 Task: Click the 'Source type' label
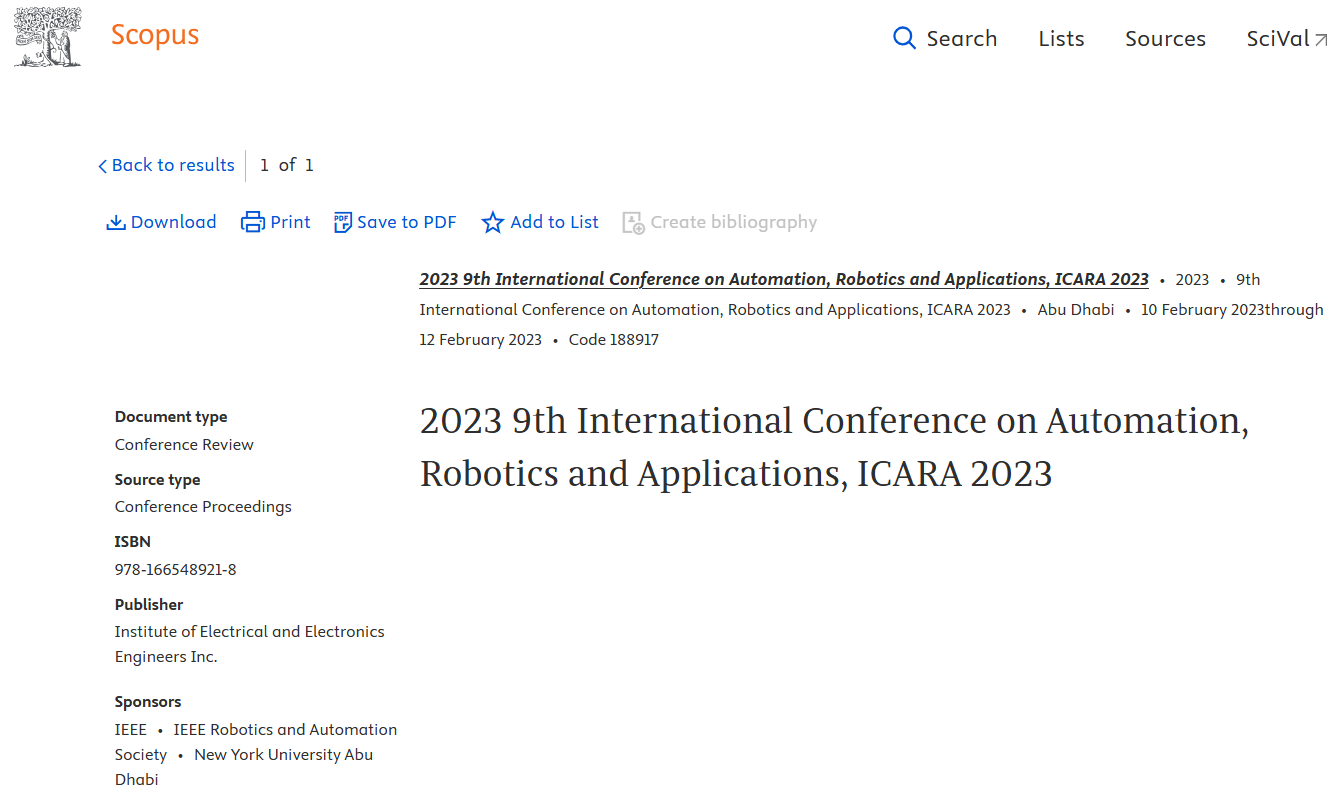(x=157, y=480)
